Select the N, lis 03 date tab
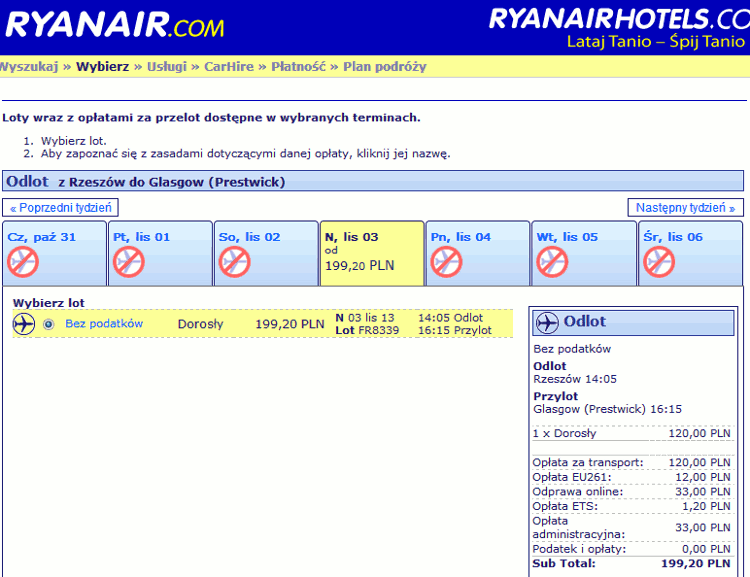The height and width of the screenshot is (577, 750). coord(372,253)
